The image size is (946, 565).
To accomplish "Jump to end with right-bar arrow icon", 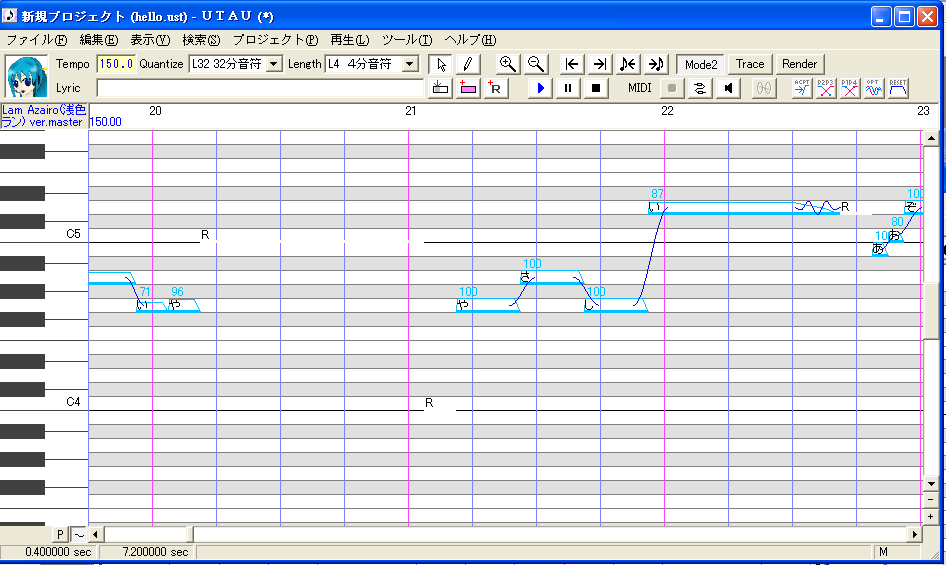I will pos(599,64).
